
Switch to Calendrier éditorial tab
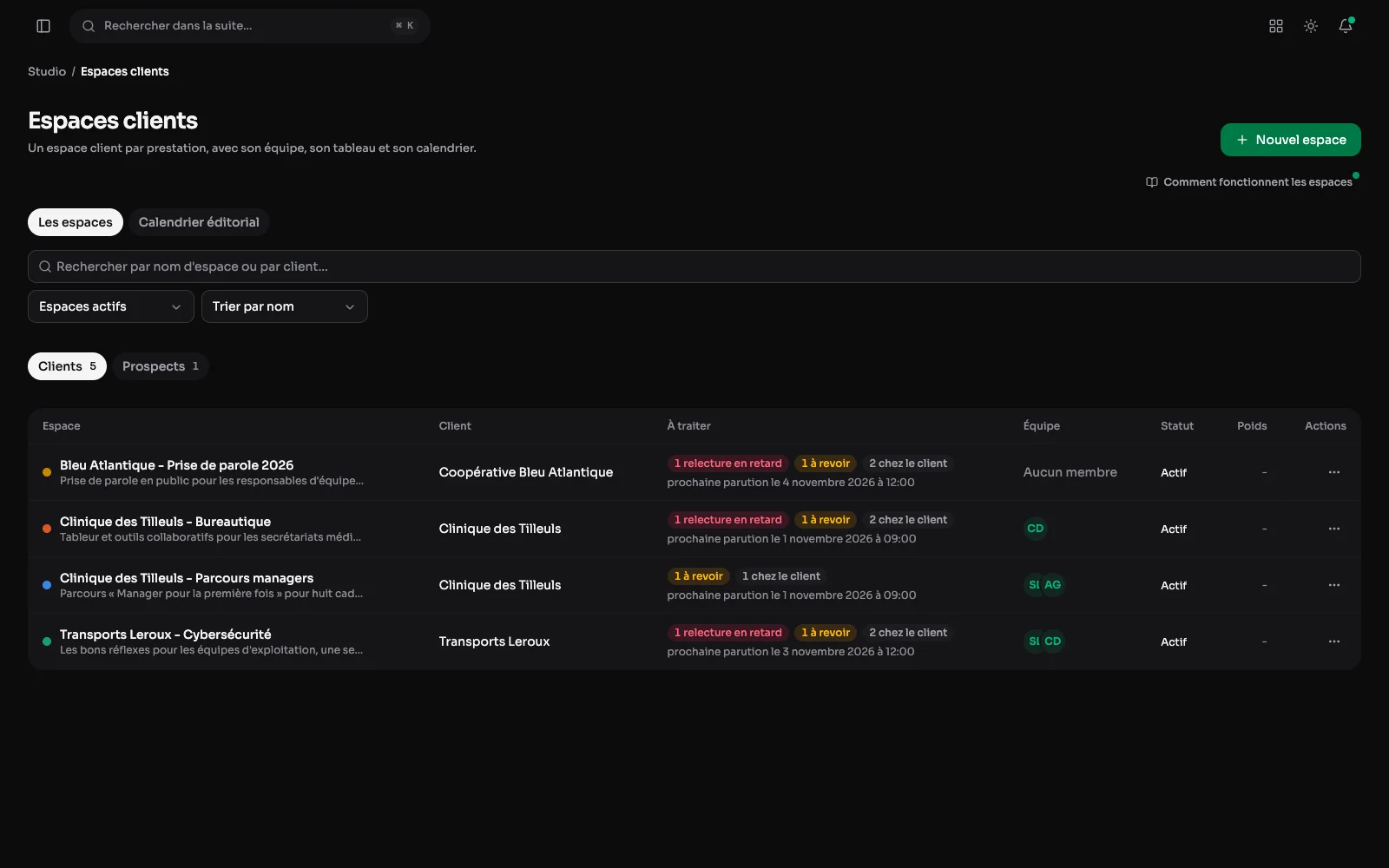pos(199,222)
